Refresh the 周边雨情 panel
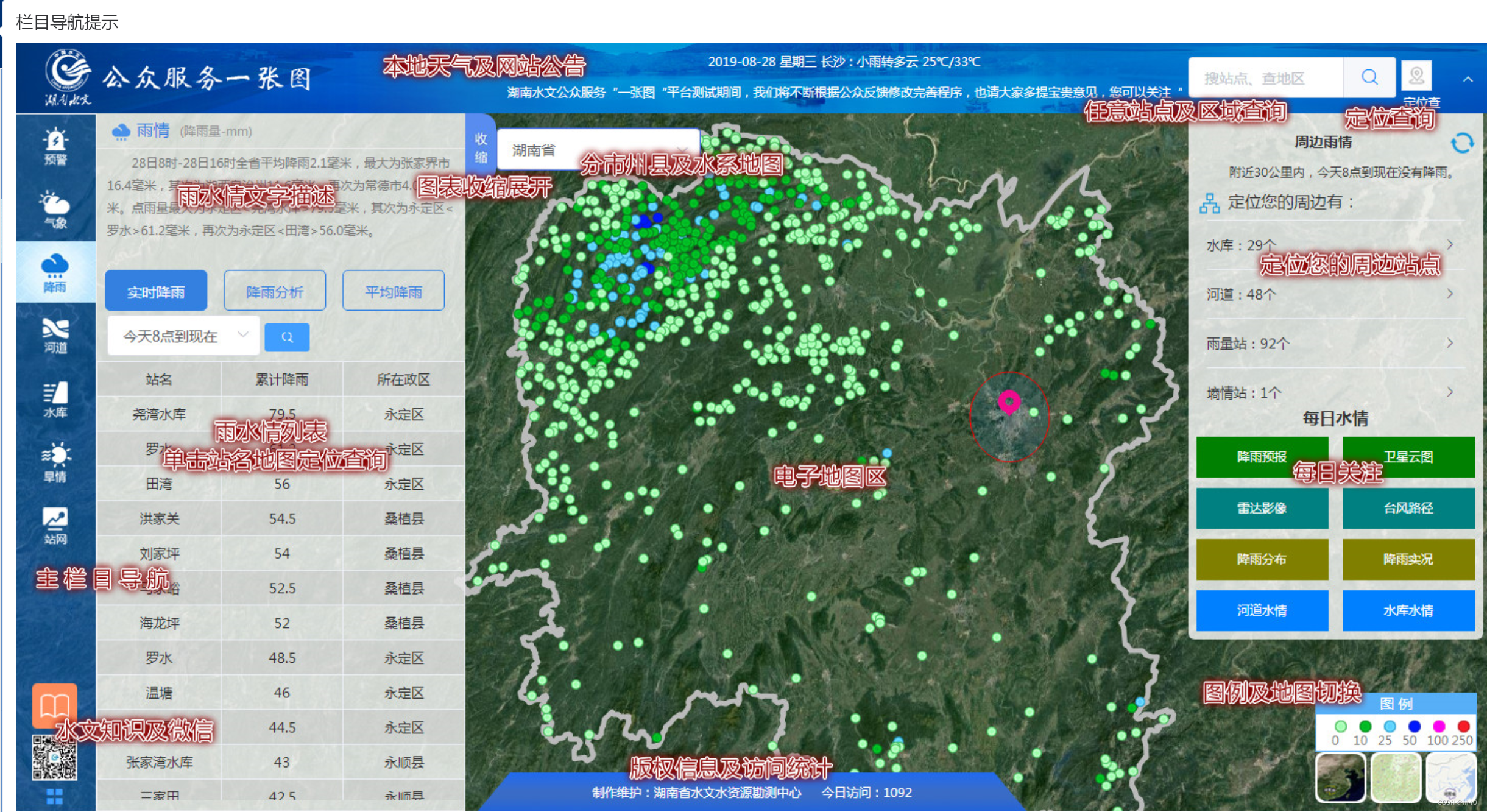Viewport: 1487px width, 812px height. tap(1461, 143)
